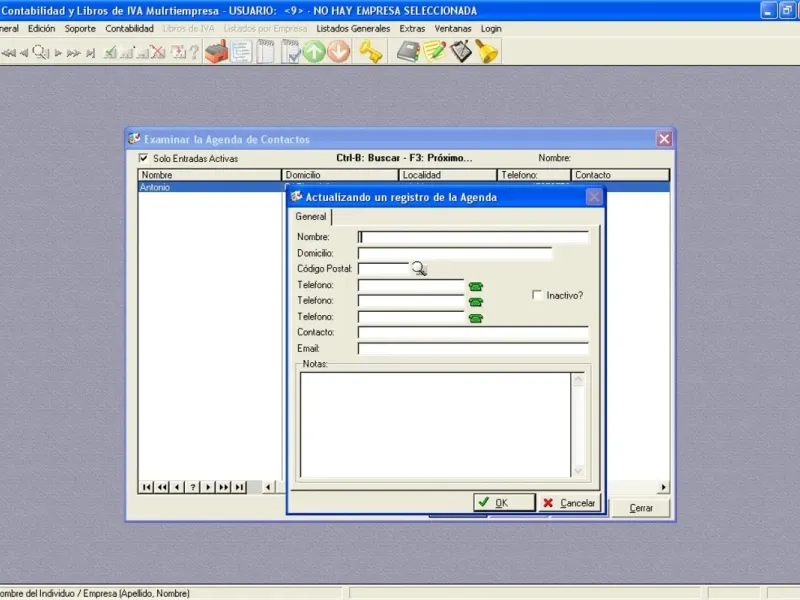Dial the second Telefono green phone icon
800x600 pixels.
[476, 302]
